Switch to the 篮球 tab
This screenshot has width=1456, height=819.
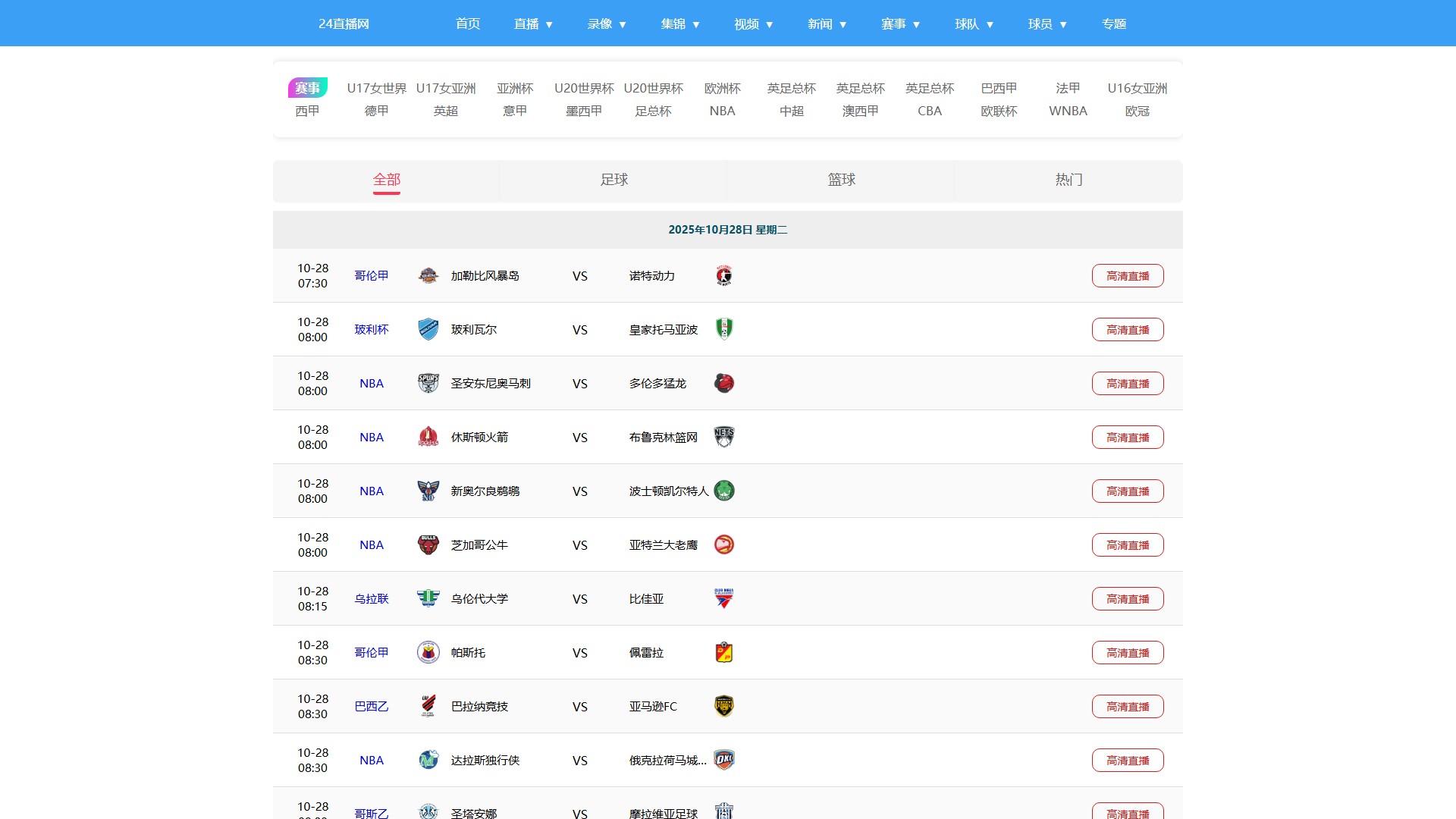(841, 180)
